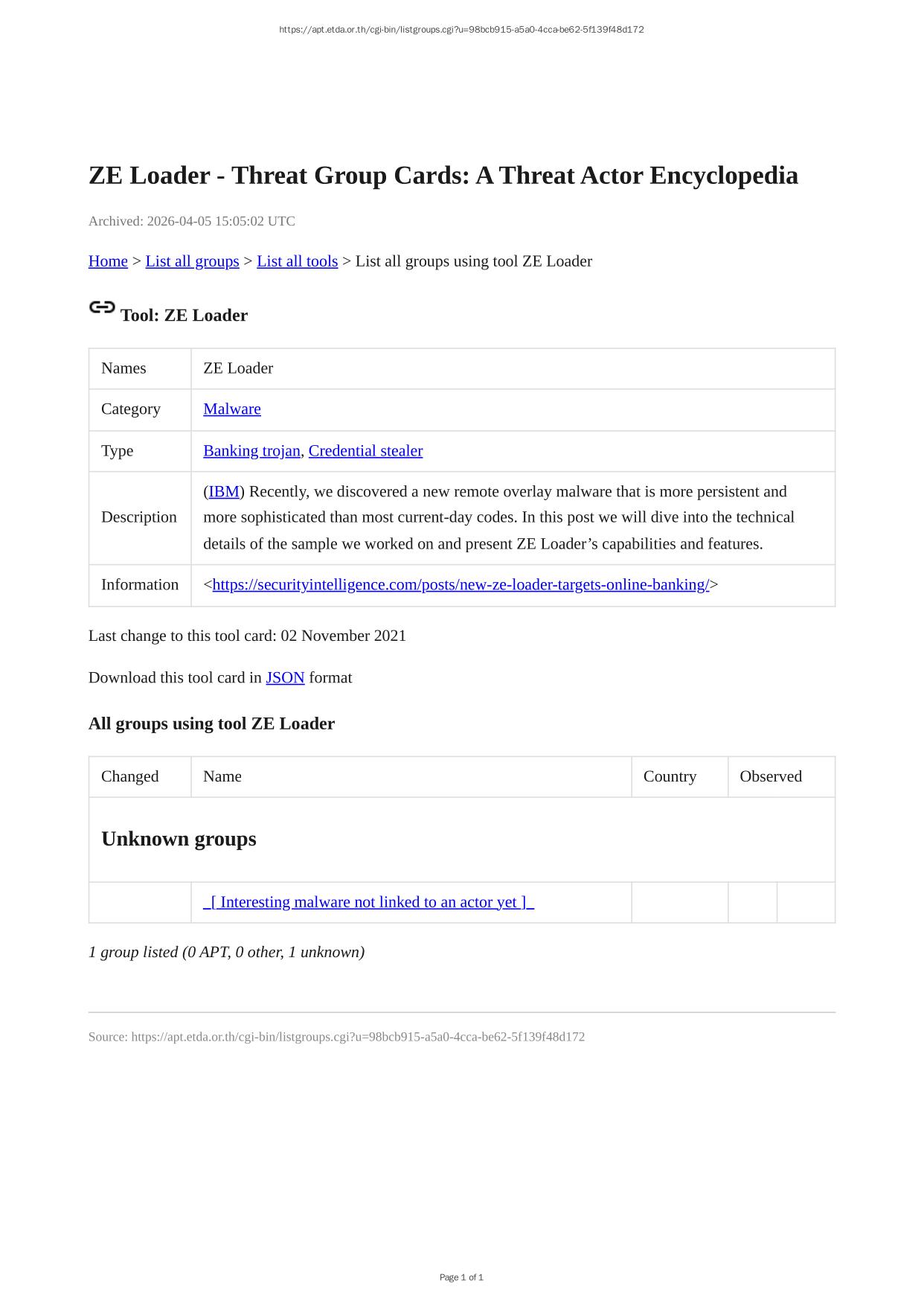This screenshot has height=1307, width=924.
Task: Click the Archived timestamp line
Action: click(x=192, y=221)
